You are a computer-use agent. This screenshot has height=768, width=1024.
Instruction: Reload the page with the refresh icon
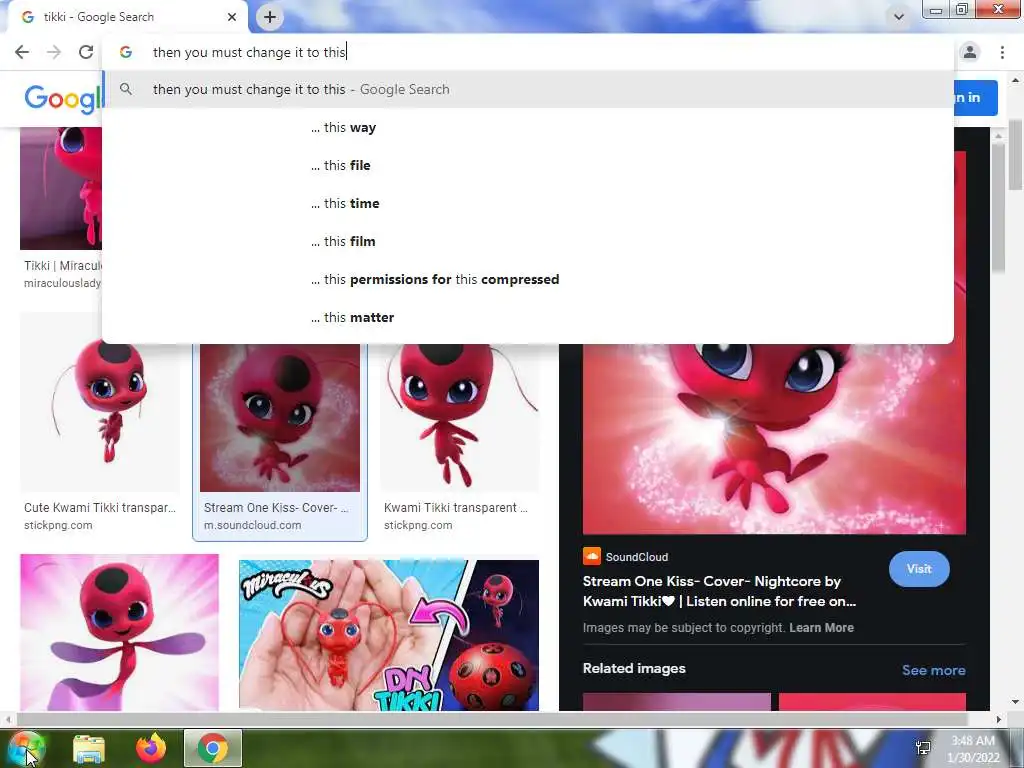(86, 52)
